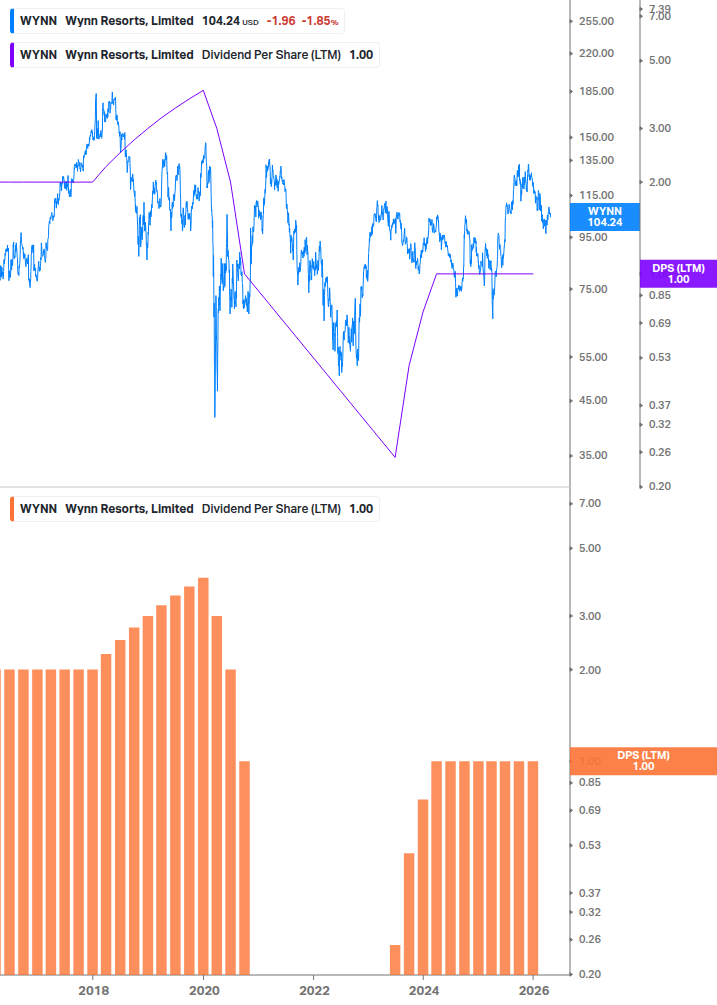Click the 220.00 price axis label

tap(597, 53)
